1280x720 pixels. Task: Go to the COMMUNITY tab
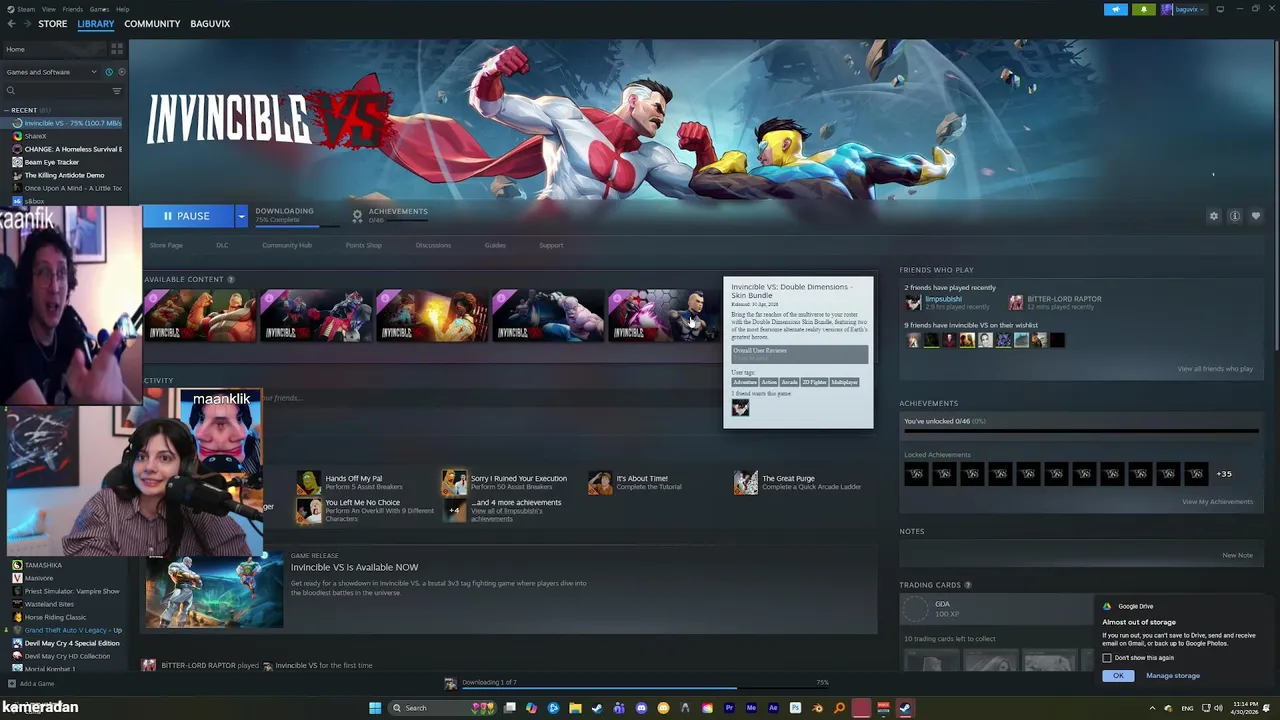(152, 24)
